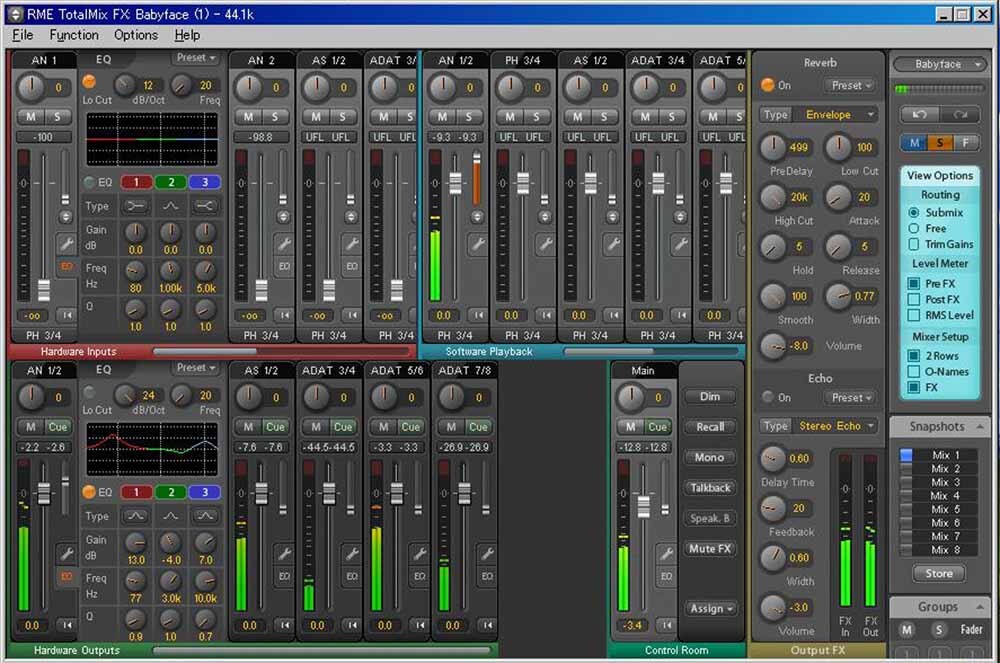Viewport: 1000px width, 663px height.
Task: Open wrench settings on ADAT 3/4 hardware output
Action: tap(351, 553)
